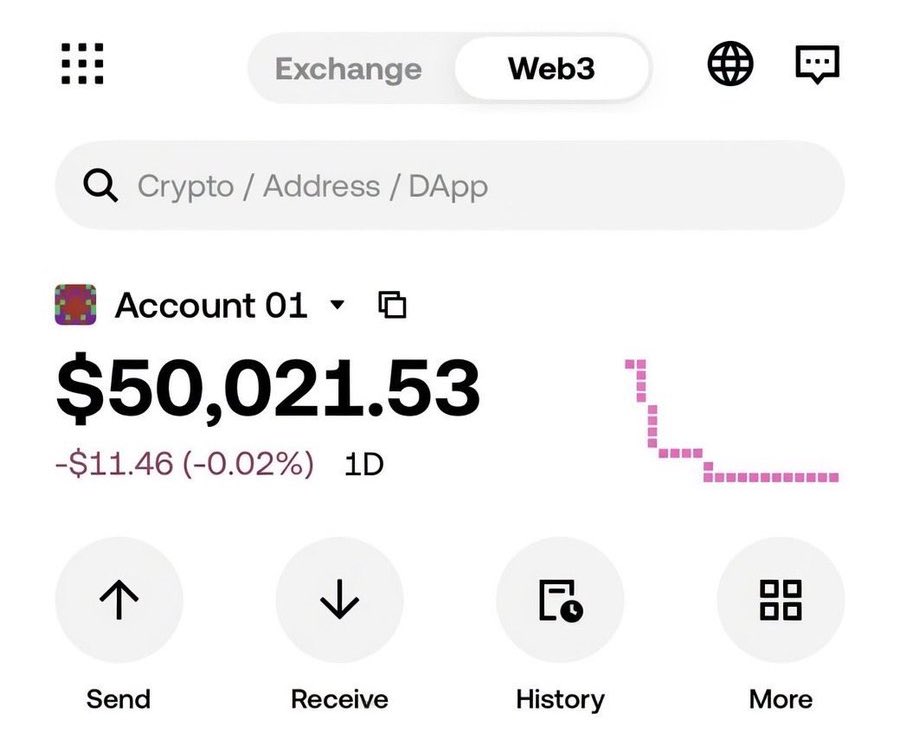Open the pink portfolio trend chart
Screen dimensions: 900x738
click(x=732, y=422)
